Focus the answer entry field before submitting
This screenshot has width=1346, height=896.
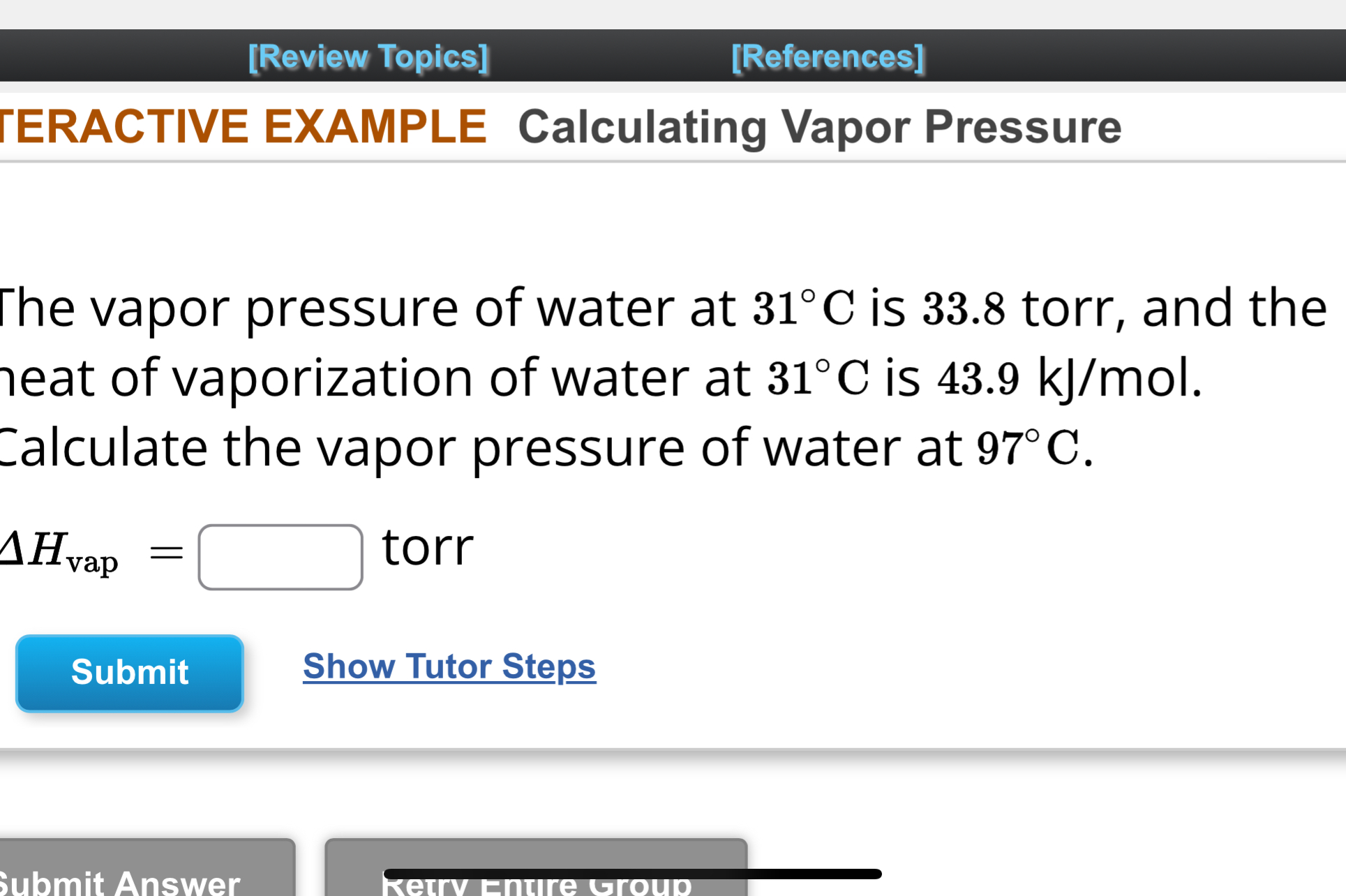click(x=279, y=555)
